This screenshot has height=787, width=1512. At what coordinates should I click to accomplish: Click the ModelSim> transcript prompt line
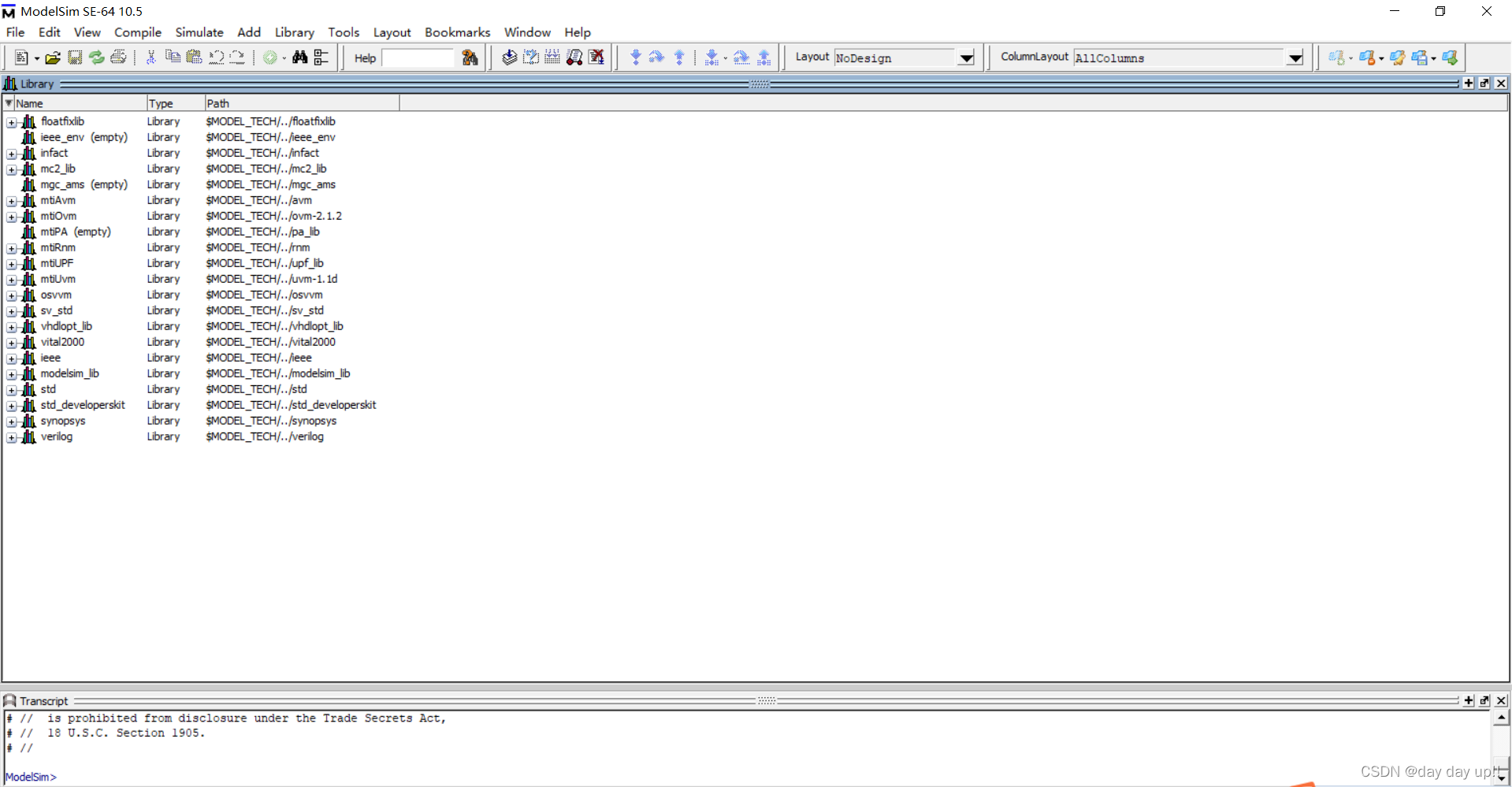pyautogui.click(x=32, y=777)
